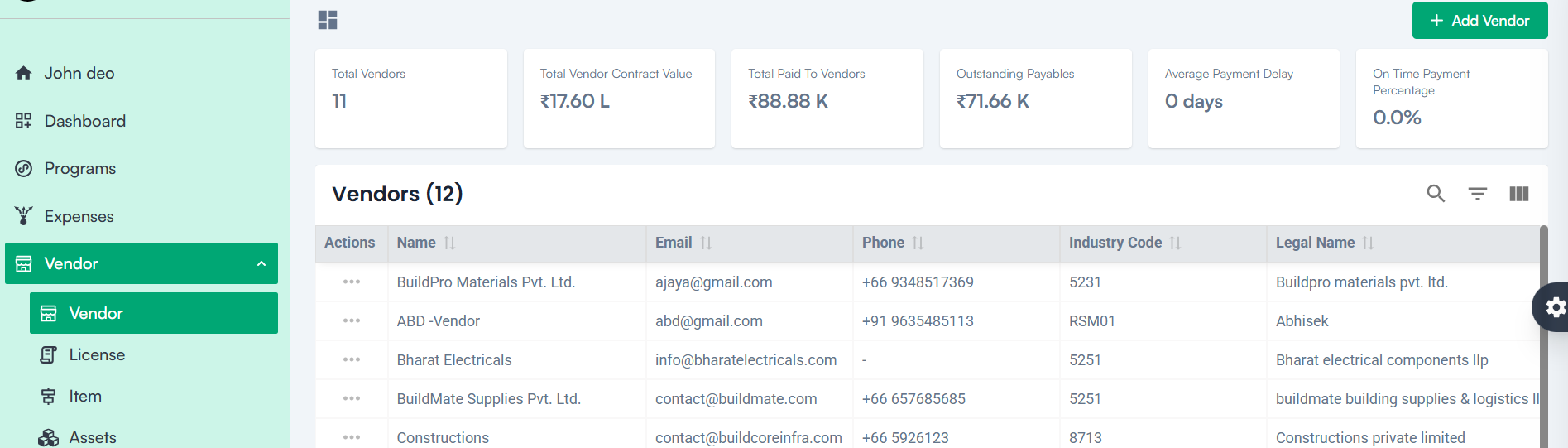Open actions menu for Bharat Electricals row
1568x448 pixels.
[x=352, y=360]
